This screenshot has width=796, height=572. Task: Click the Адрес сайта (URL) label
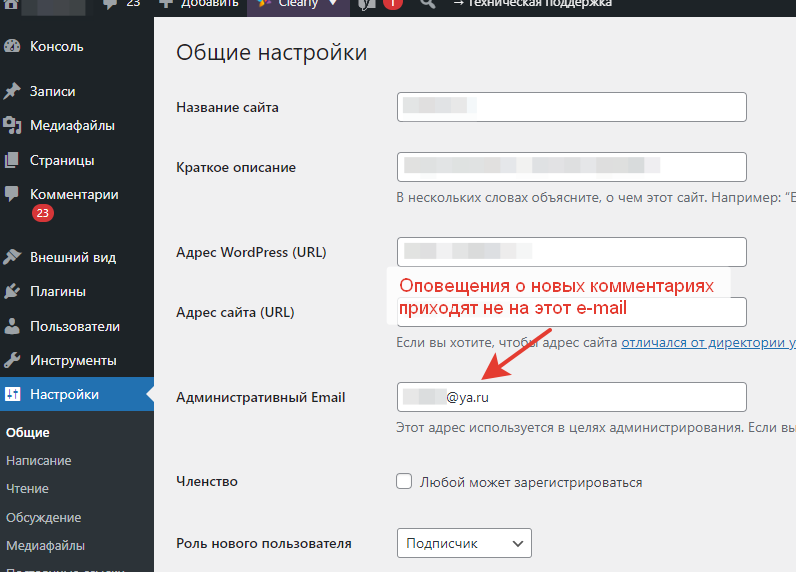coord(236,312)
